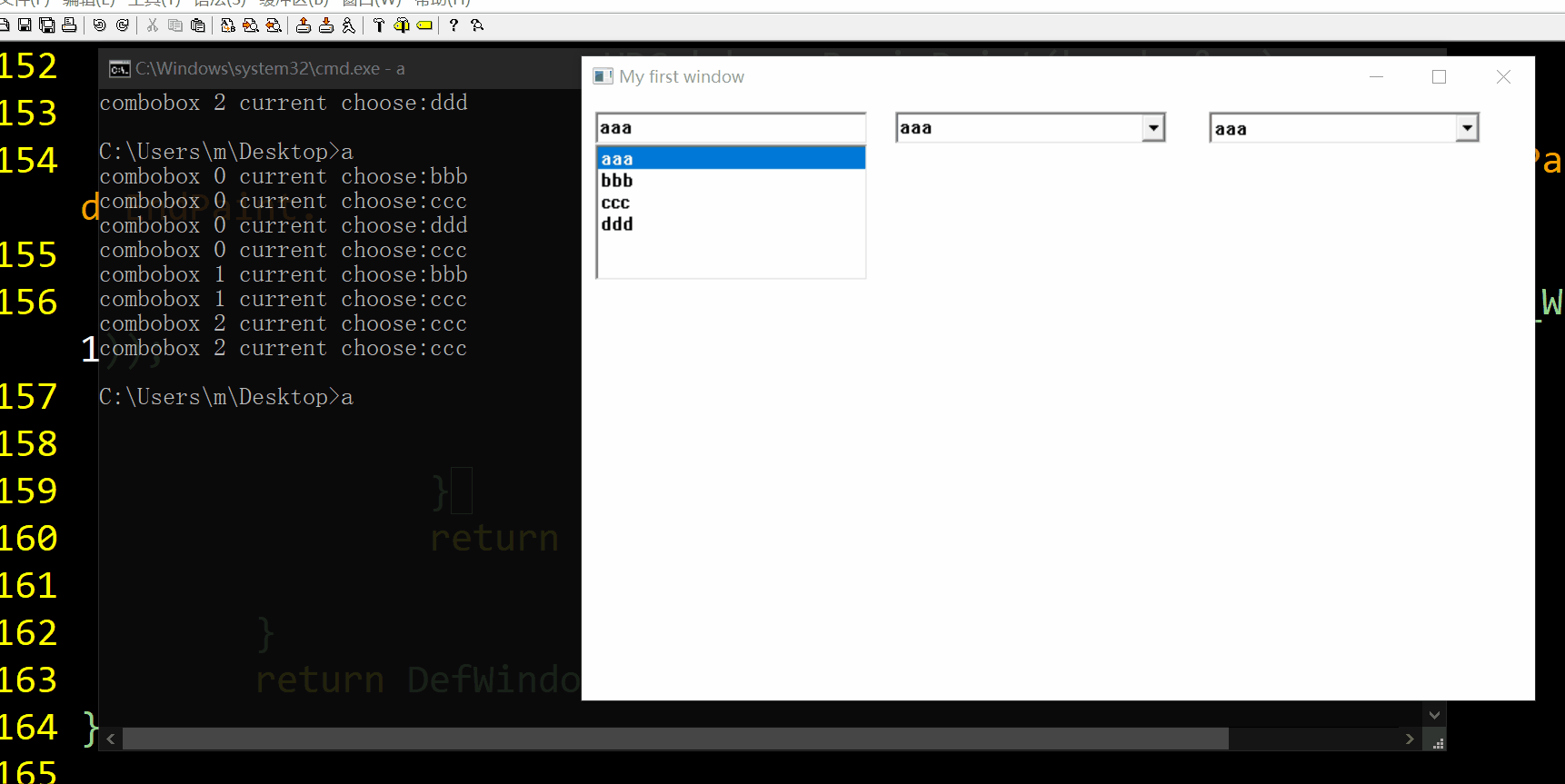Open Help with the question mark icon
1565x784 pixels.
click(x=454, y=25)
